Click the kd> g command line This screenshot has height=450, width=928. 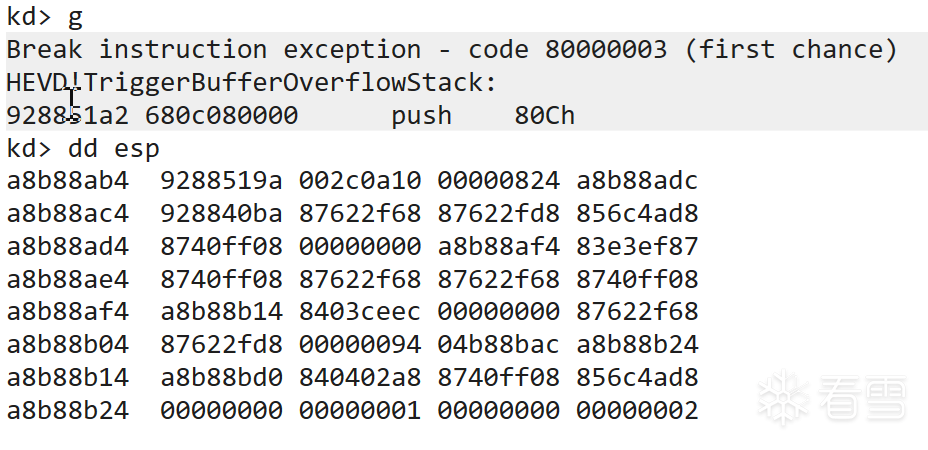(x=44, y=17)
